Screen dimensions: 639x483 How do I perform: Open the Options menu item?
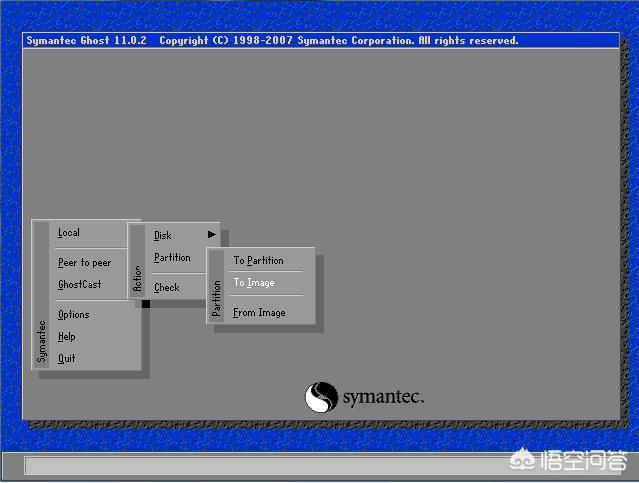pyautogui.click(x=73, y=314)
